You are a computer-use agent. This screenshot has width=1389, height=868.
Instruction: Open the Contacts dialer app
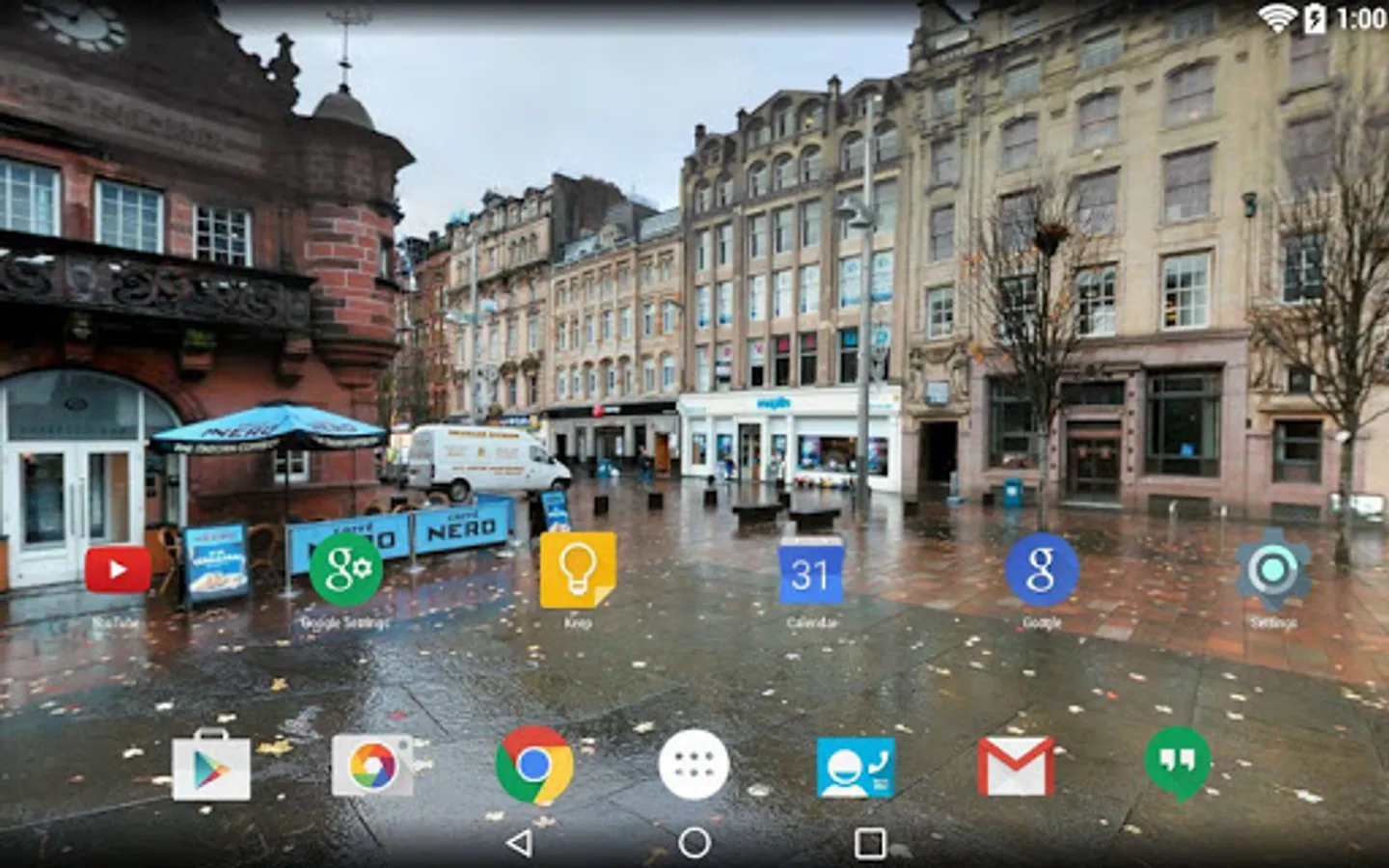click(856, 768)
